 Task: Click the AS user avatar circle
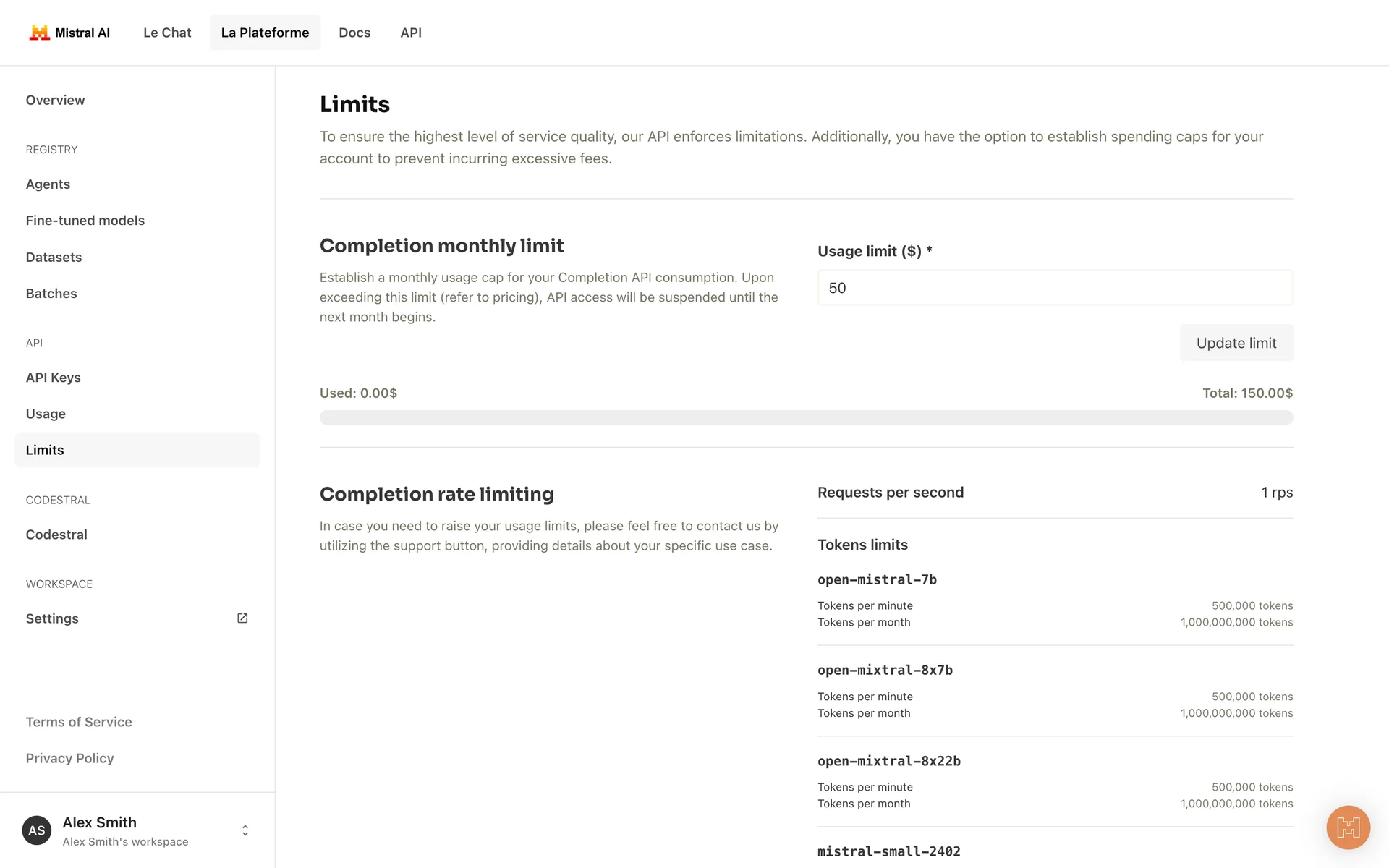click(x=37, y=830)
